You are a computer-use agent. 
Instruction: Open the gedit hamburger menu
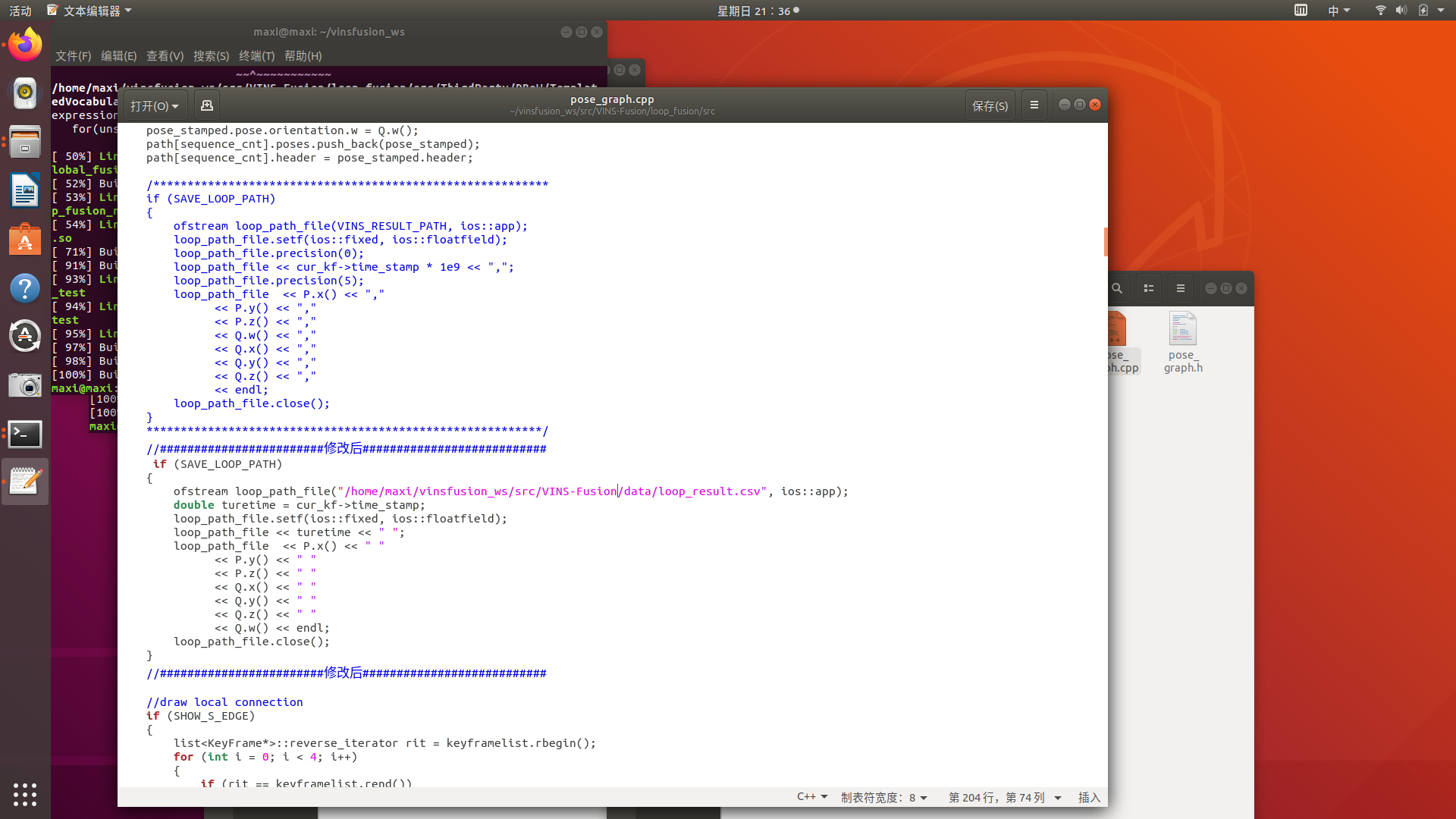coord(1034,105)
